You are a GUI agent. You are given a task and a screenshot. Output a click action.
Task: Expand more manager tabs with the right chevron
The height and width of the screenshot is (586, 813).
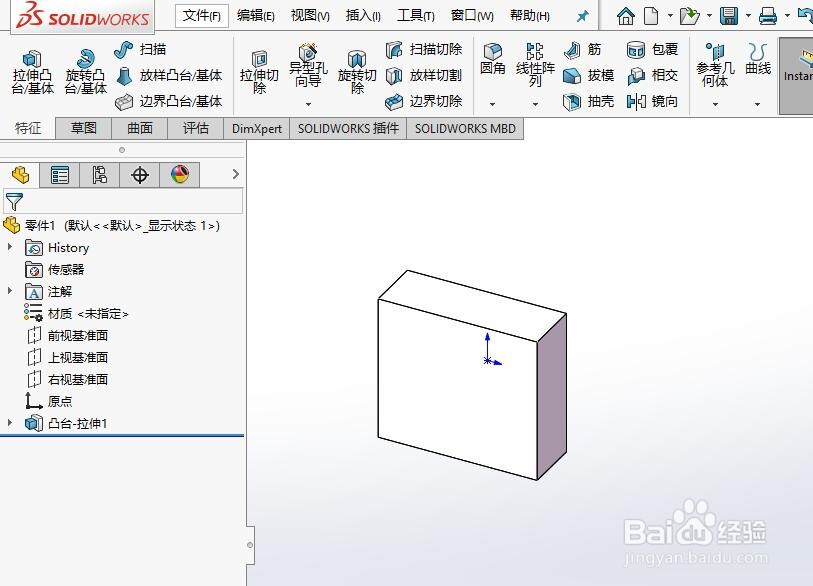point(236,174)
